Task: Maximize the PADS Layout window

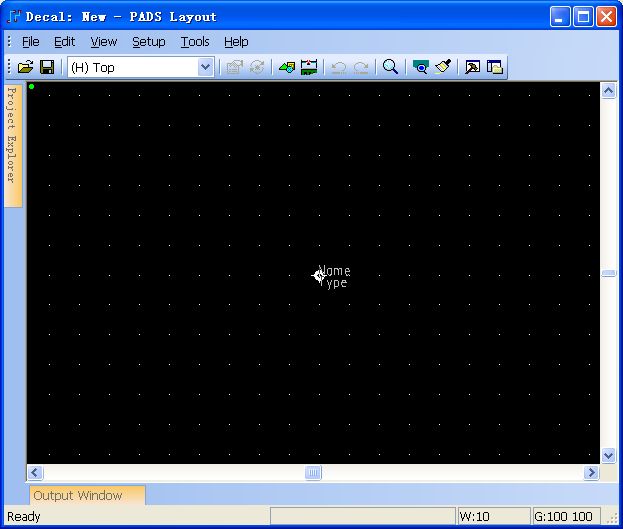Action: 583,17
